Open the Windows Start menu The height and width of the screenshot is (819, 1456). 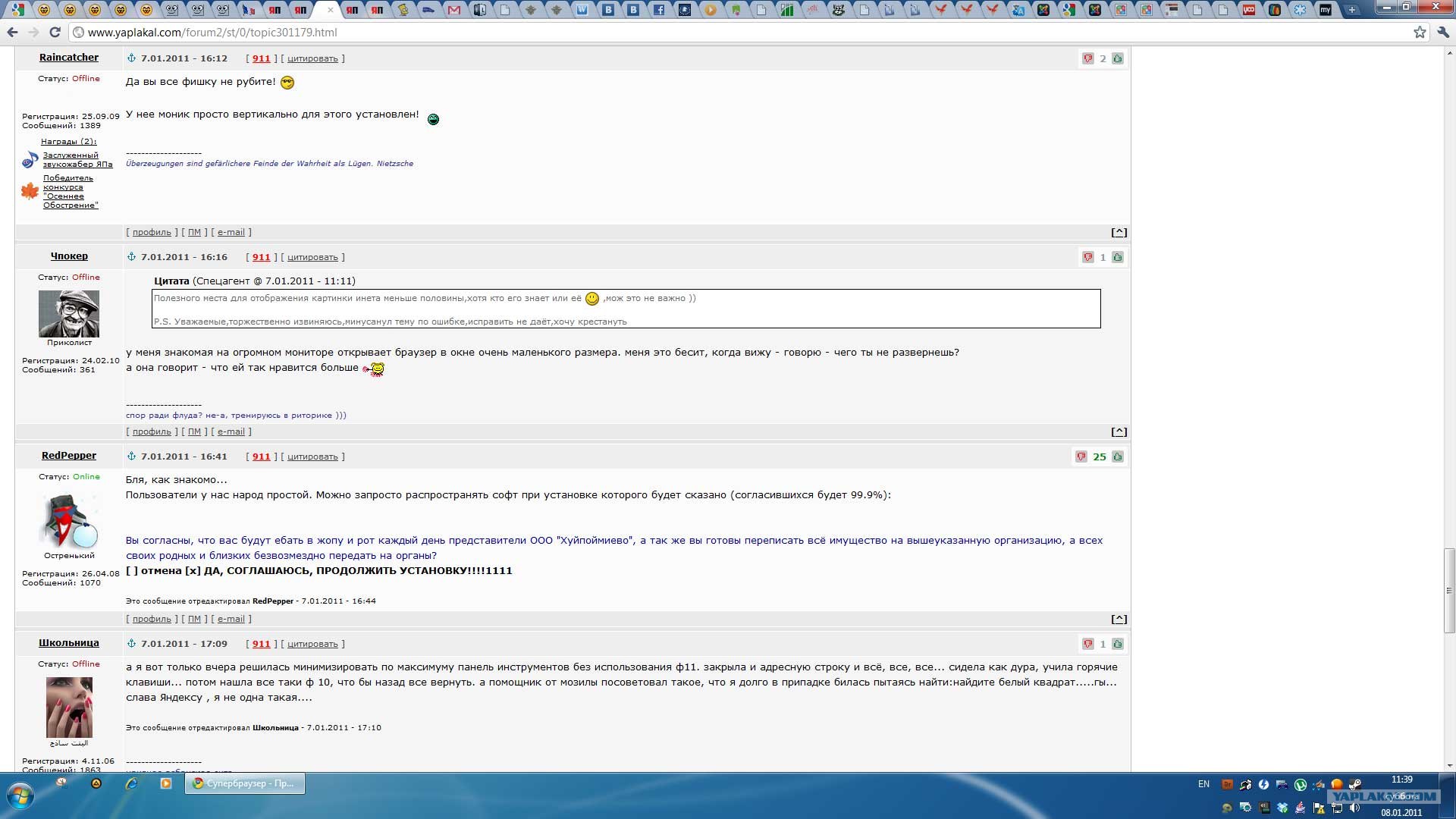point(20,795)
